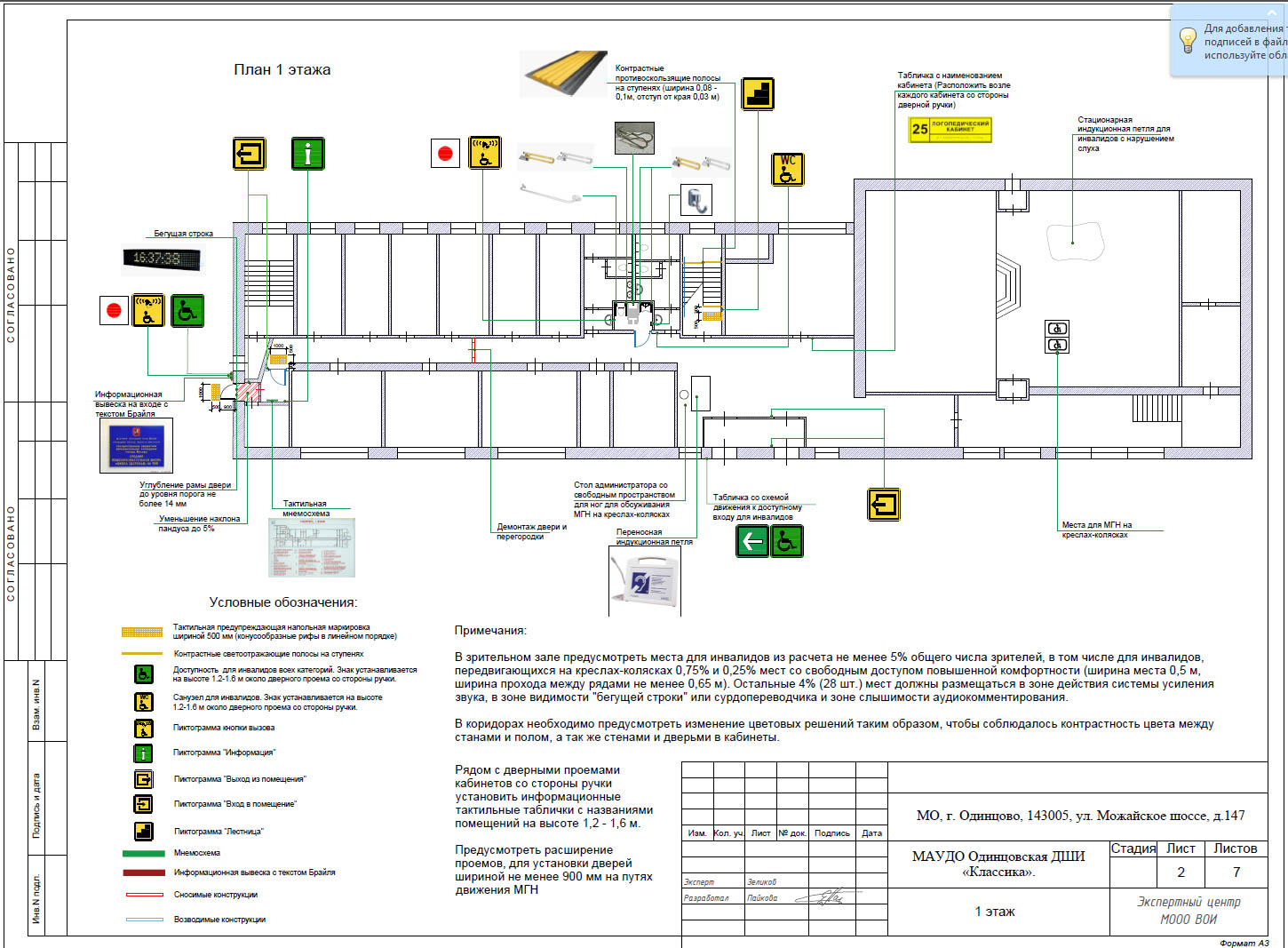Click the "Табличка со схемой движения" label
Screen dimensions: 1288x948
[757, 507]
